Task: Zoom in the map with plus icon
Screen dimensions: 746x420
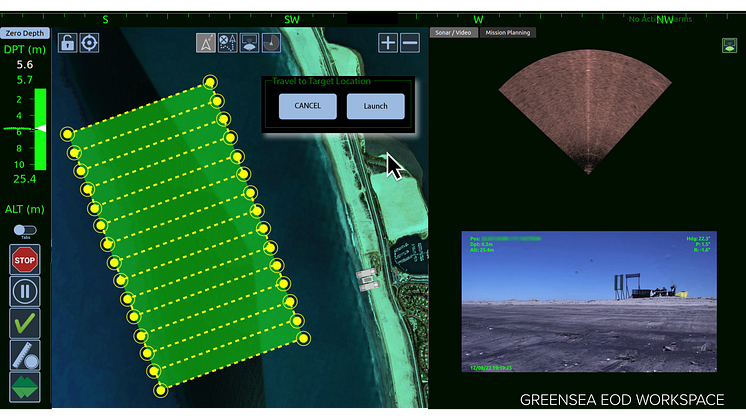Action: (388, 43)
